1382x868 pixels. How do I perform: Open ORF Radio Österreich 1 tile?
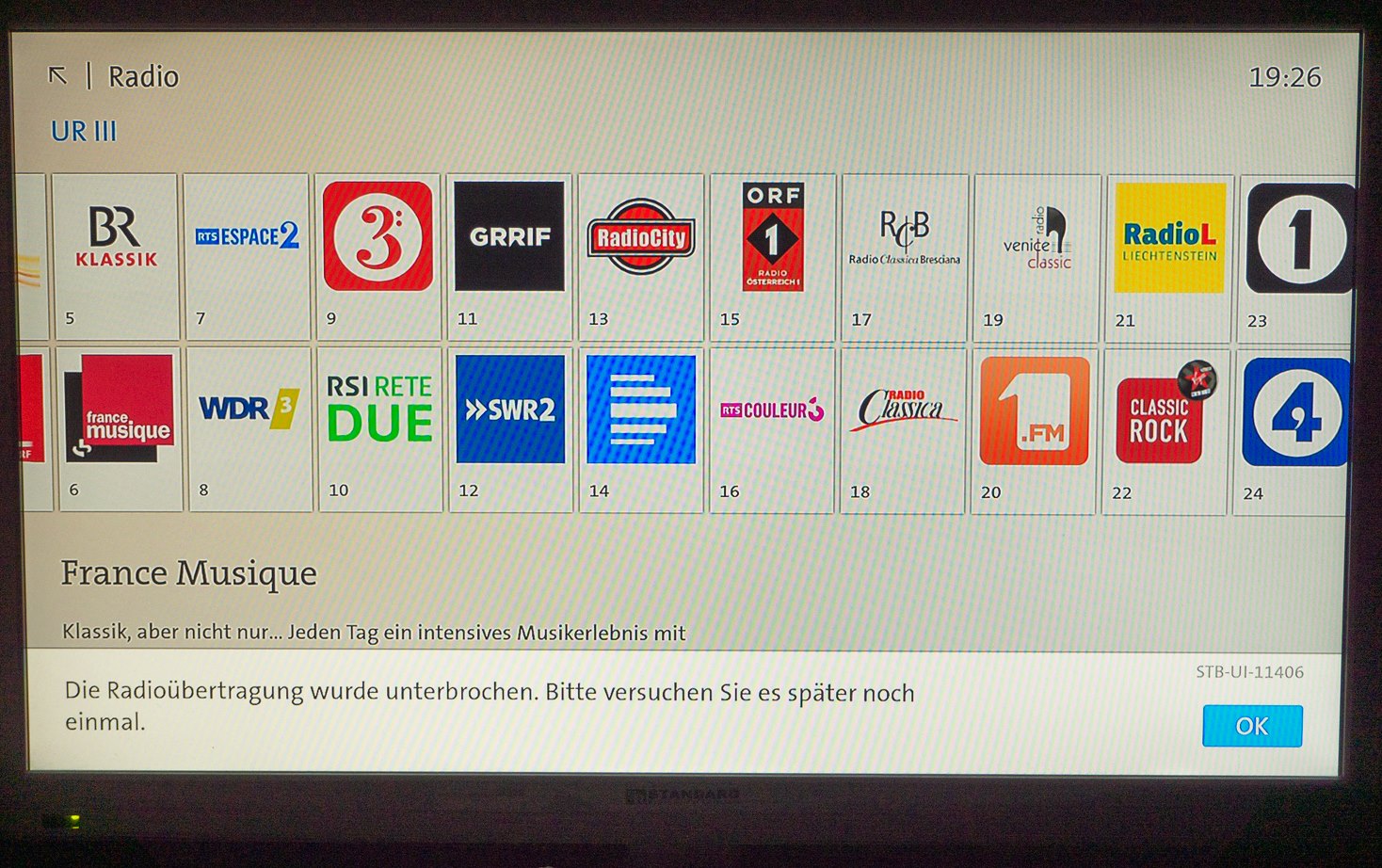coord(773,257)
